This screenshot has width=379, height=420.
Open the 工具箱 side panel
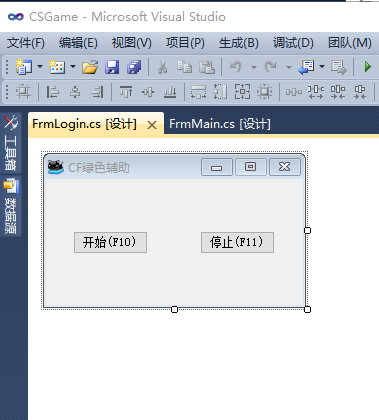(x=11, y=143)
